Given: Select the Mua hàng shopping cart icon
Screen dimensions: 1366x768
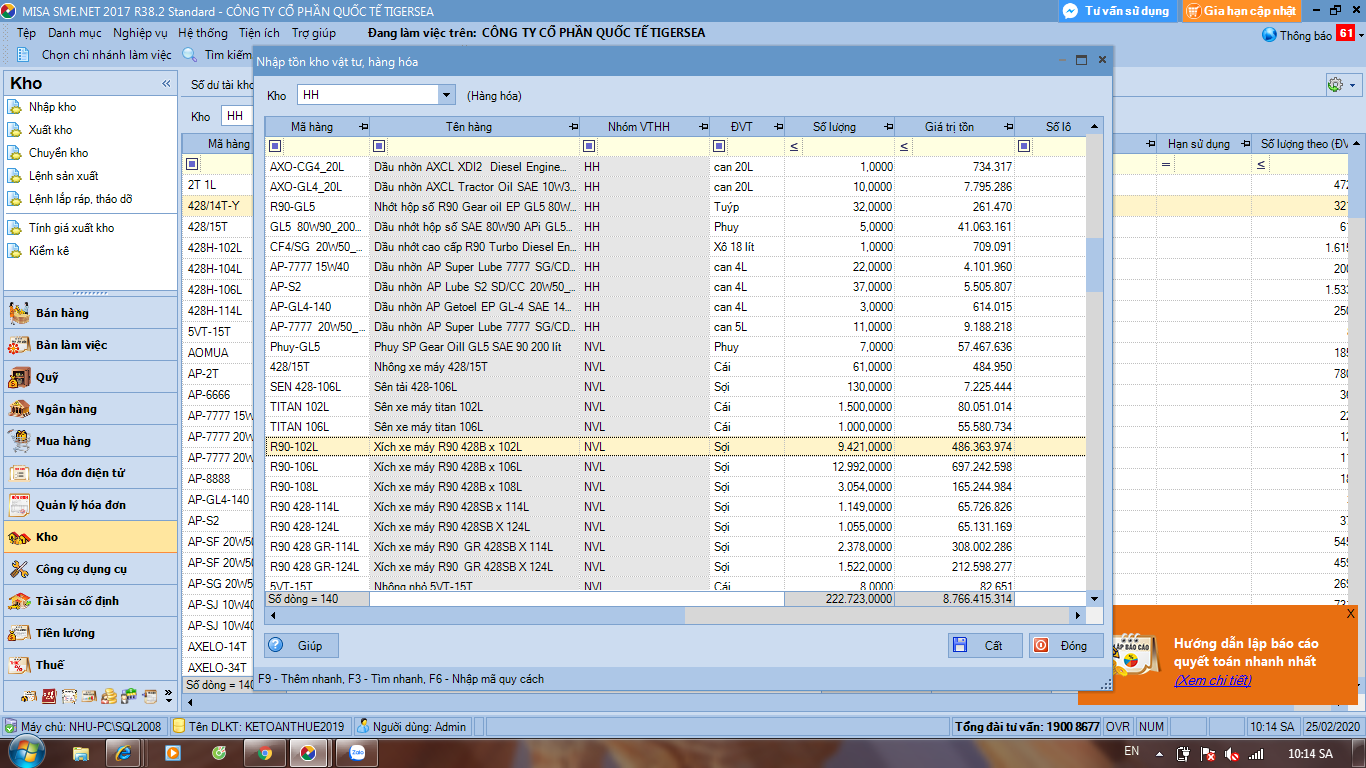Looking at the screenshot, I should click(x=19, y=441).
